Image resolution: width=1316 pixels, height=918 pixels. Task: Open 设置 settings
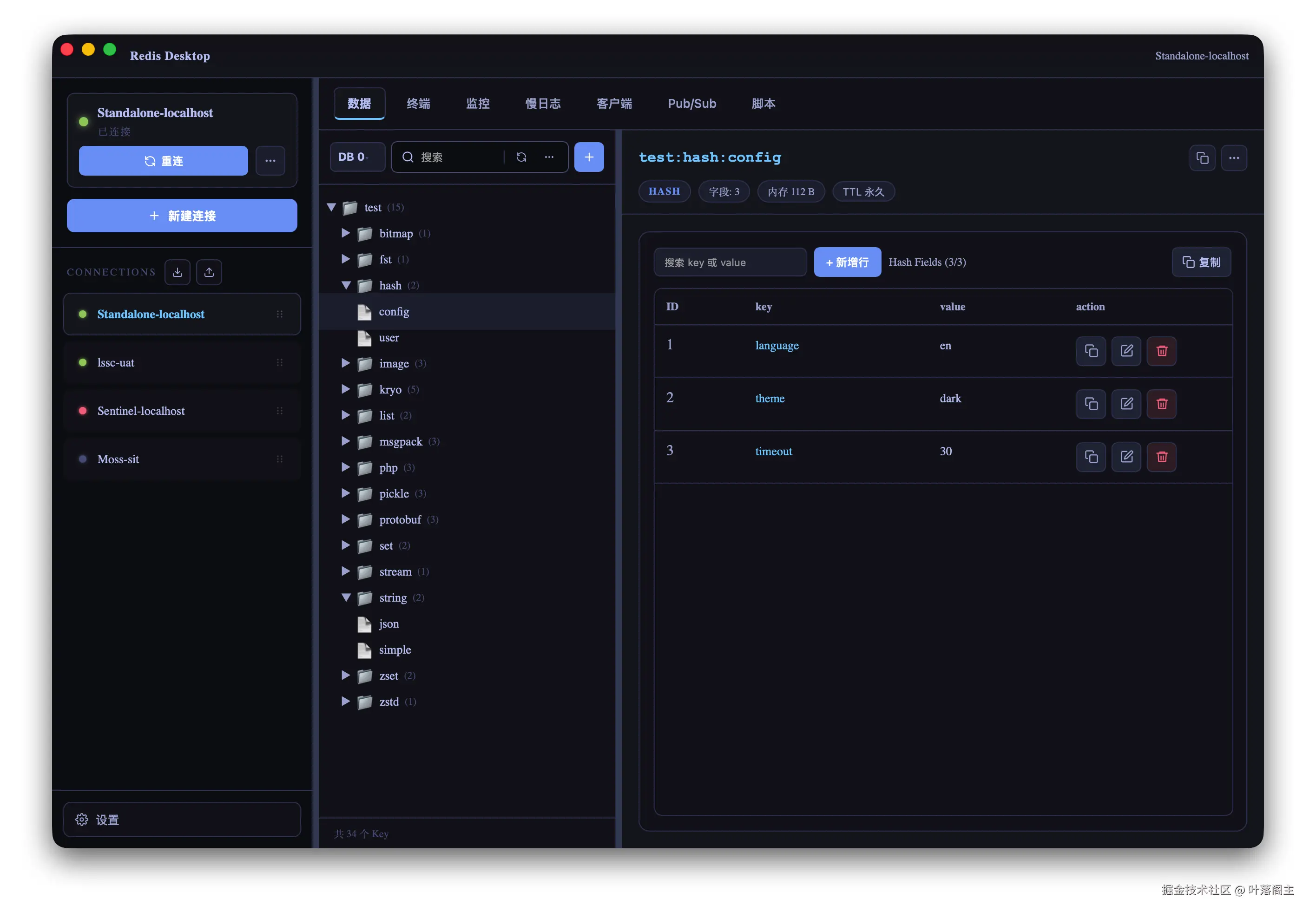point(182,820)
